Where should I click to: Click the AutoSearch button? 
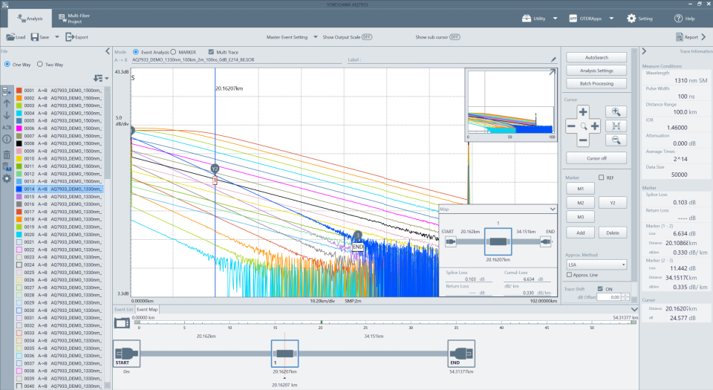[596, 57]
